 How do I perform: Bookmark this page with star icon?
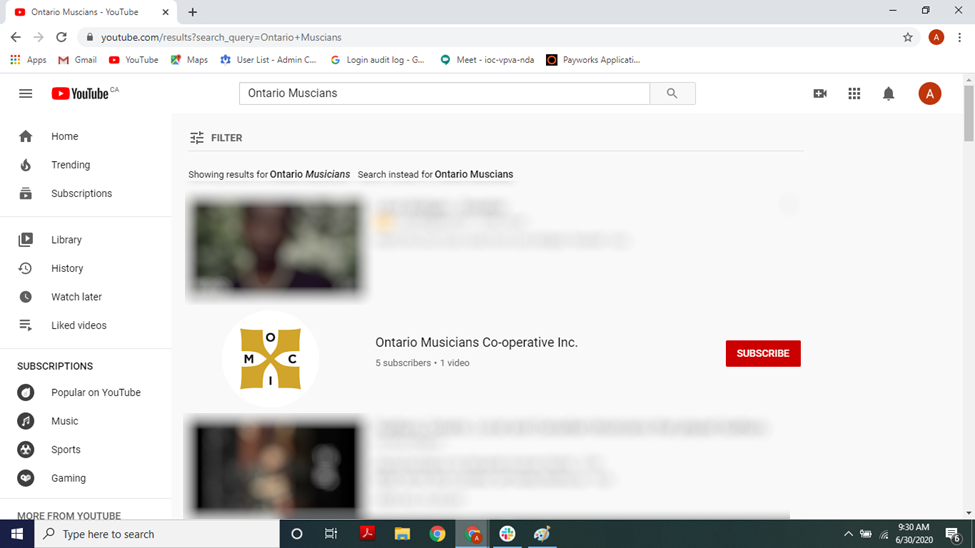[908, 37]
